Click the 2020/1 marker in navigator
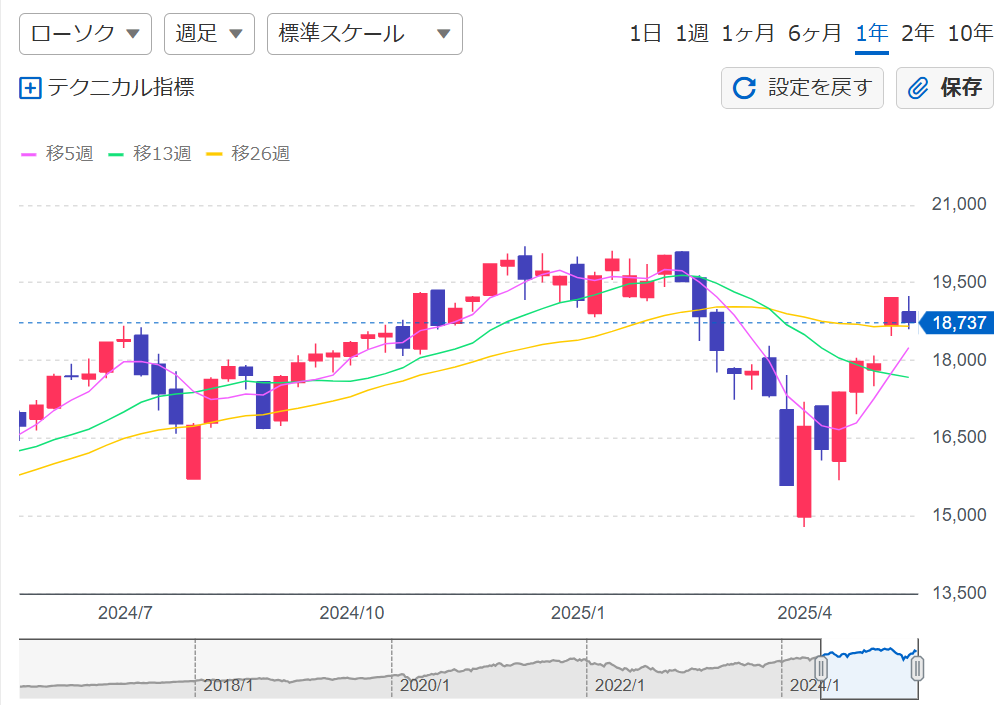This screenshot has height=705, width=1004. coord(425,686)
